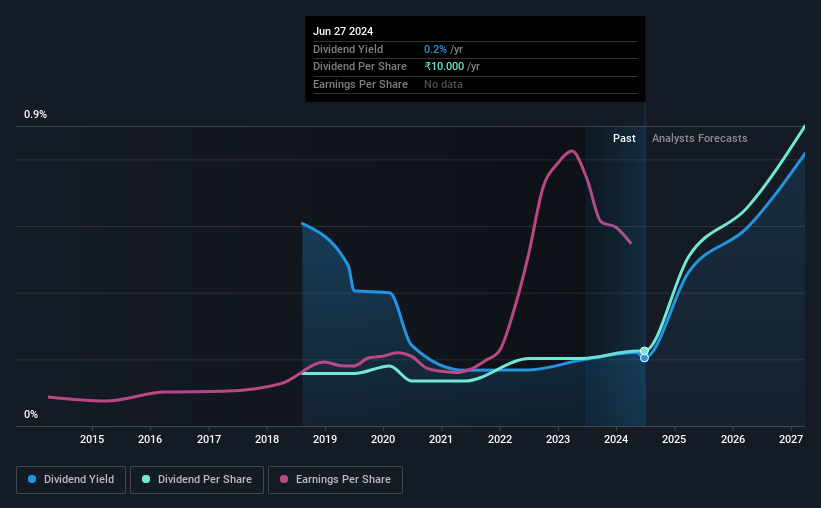Image resolution: width=821 pixels, height=508 pixels.
Task: Select the Past section label
Action: [624, 138]
